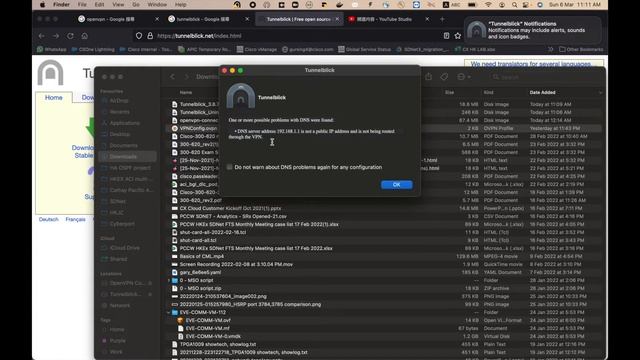Click the menu bar date and time

tap(575, 4)
